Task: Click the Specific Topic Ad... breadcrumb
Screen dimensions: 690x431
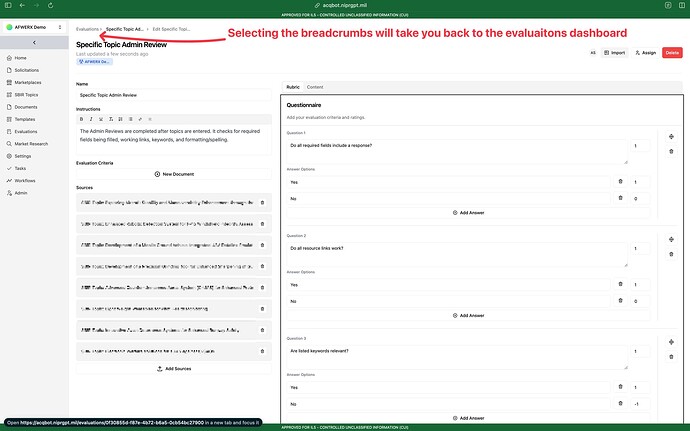Action: pyautogui.click(x=125, y=29)
